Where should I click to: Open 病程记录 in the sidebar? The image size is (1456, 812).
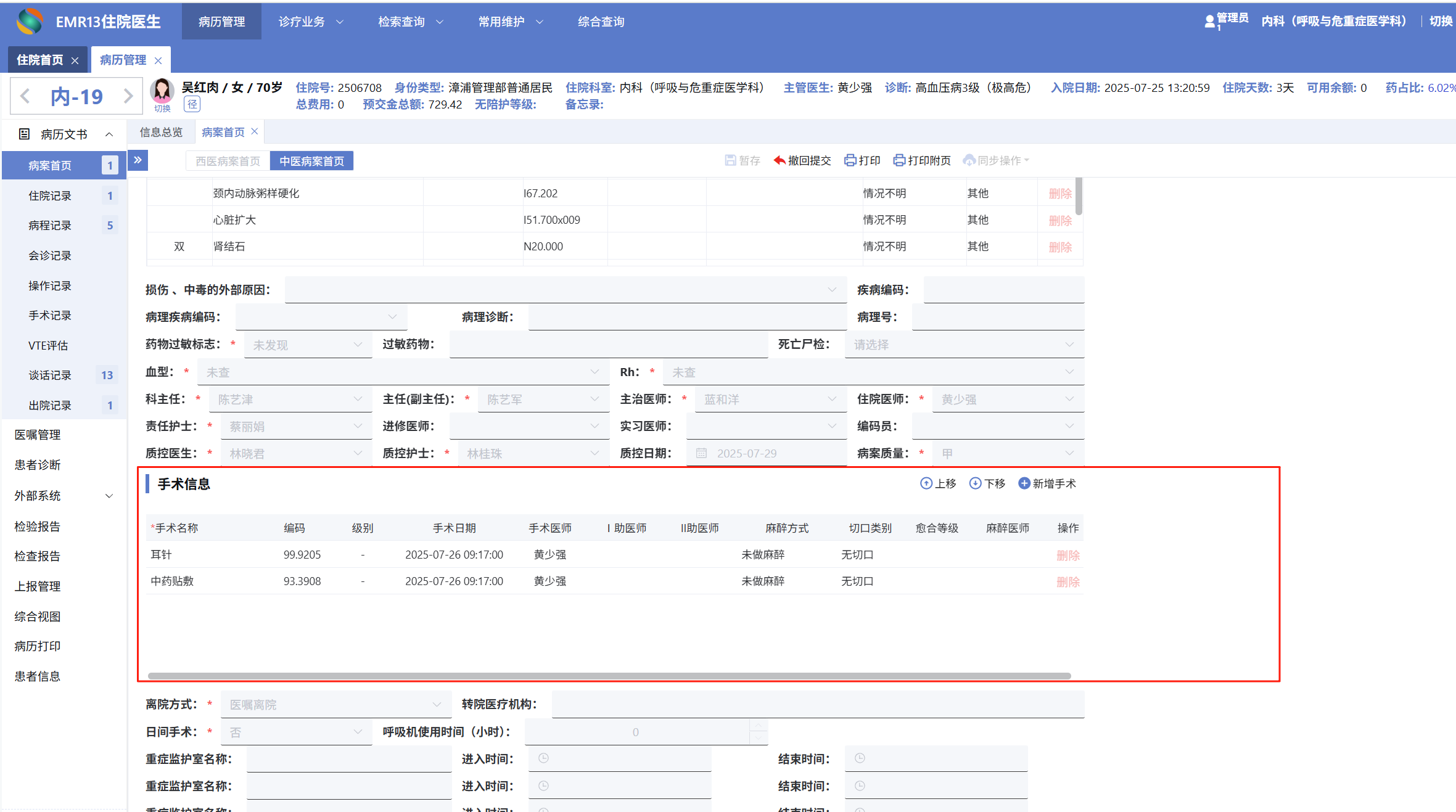(50, 226)
